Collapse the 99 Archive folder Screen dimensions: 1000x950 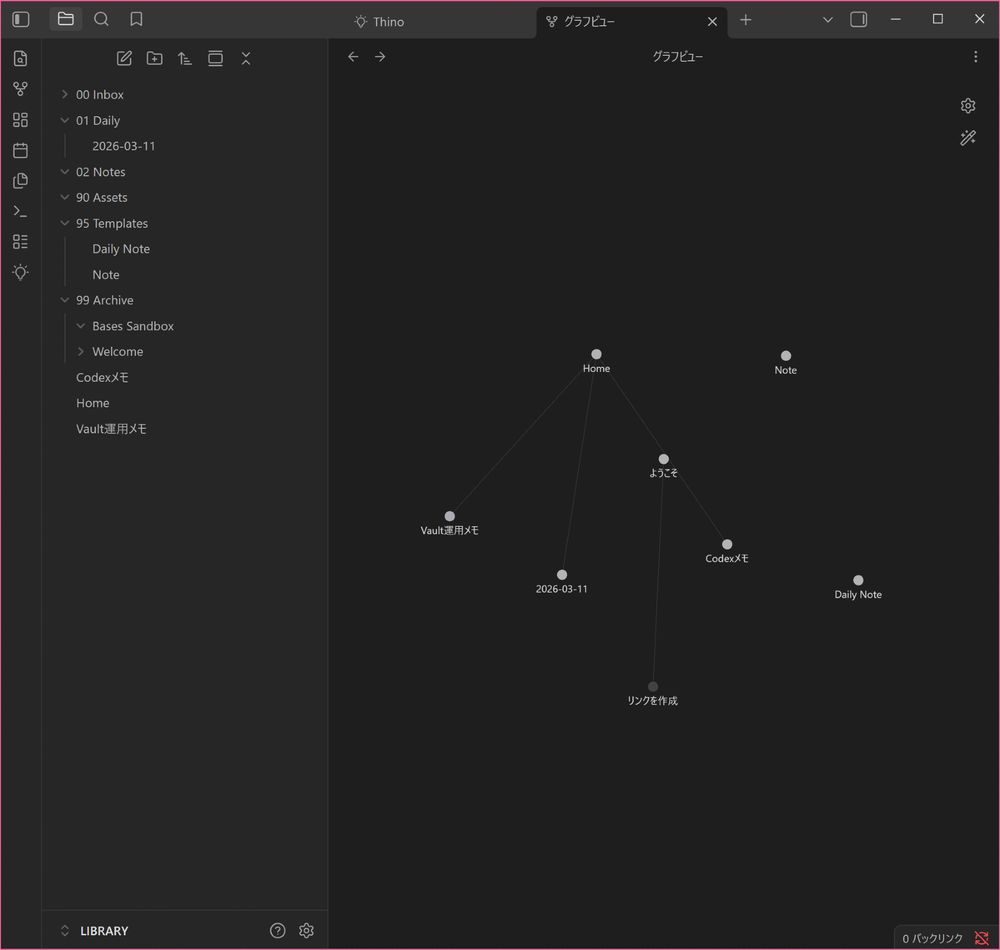[64, 300]
